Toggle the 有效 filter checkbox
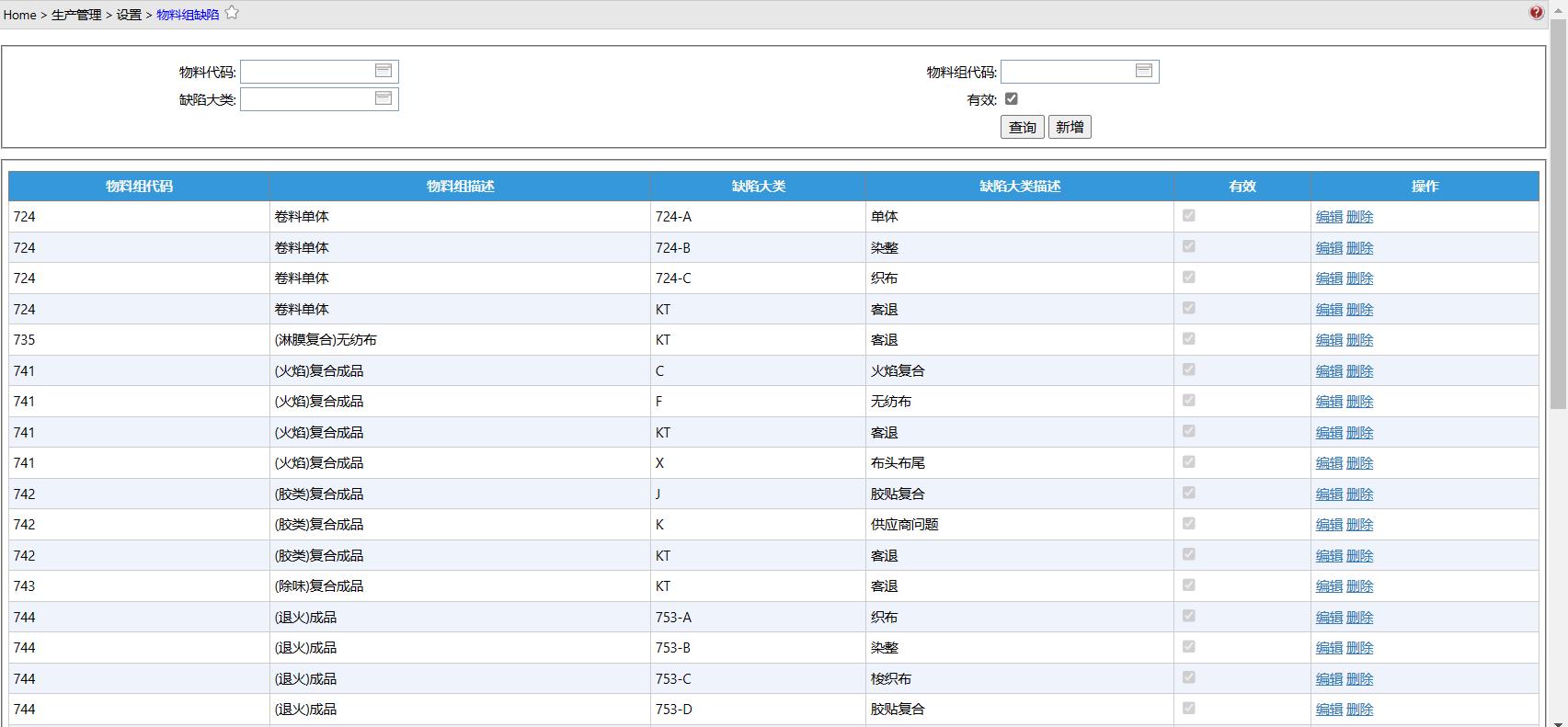 (1012, 99)
